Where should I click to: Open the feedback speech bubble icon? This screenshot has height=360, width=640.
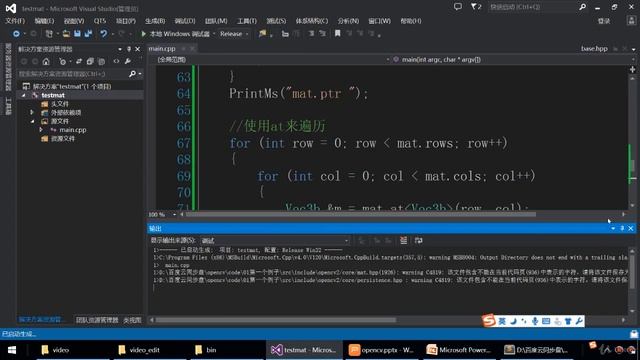tap(458, 7)
